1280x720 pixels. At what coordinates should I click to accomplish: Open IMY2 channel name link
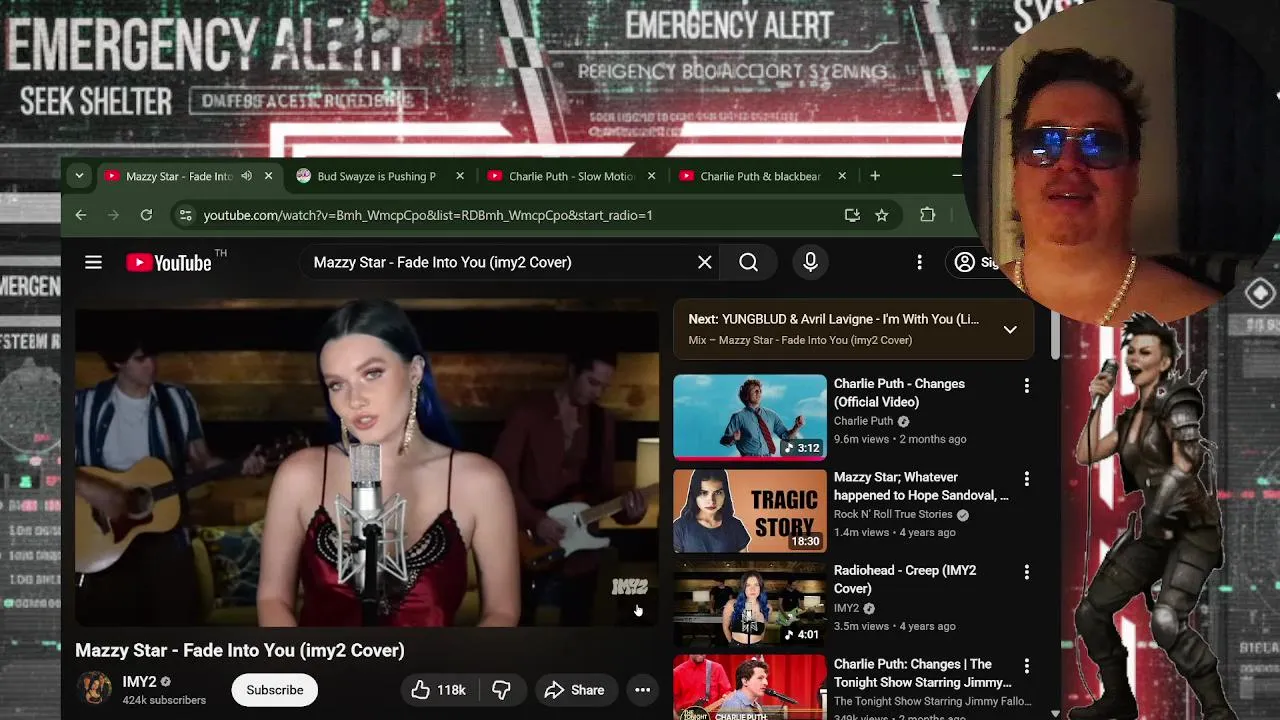139,682
